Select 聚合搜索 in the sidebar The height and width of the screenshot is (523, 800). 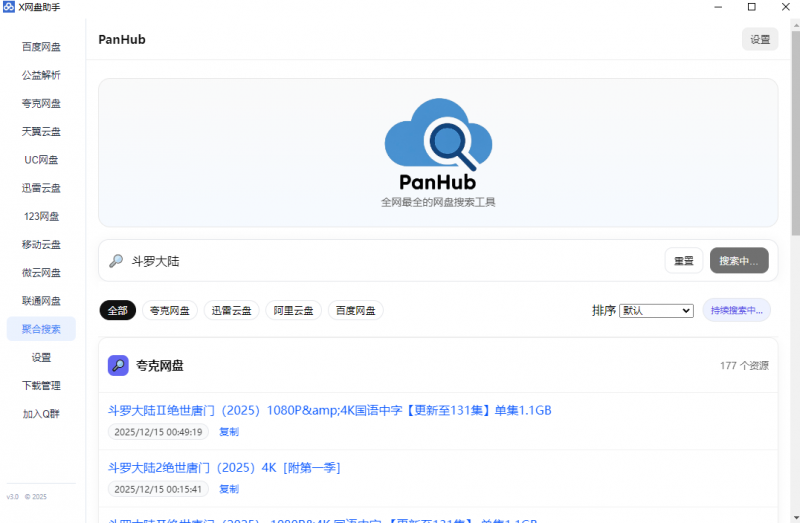(x=41, y=329)
